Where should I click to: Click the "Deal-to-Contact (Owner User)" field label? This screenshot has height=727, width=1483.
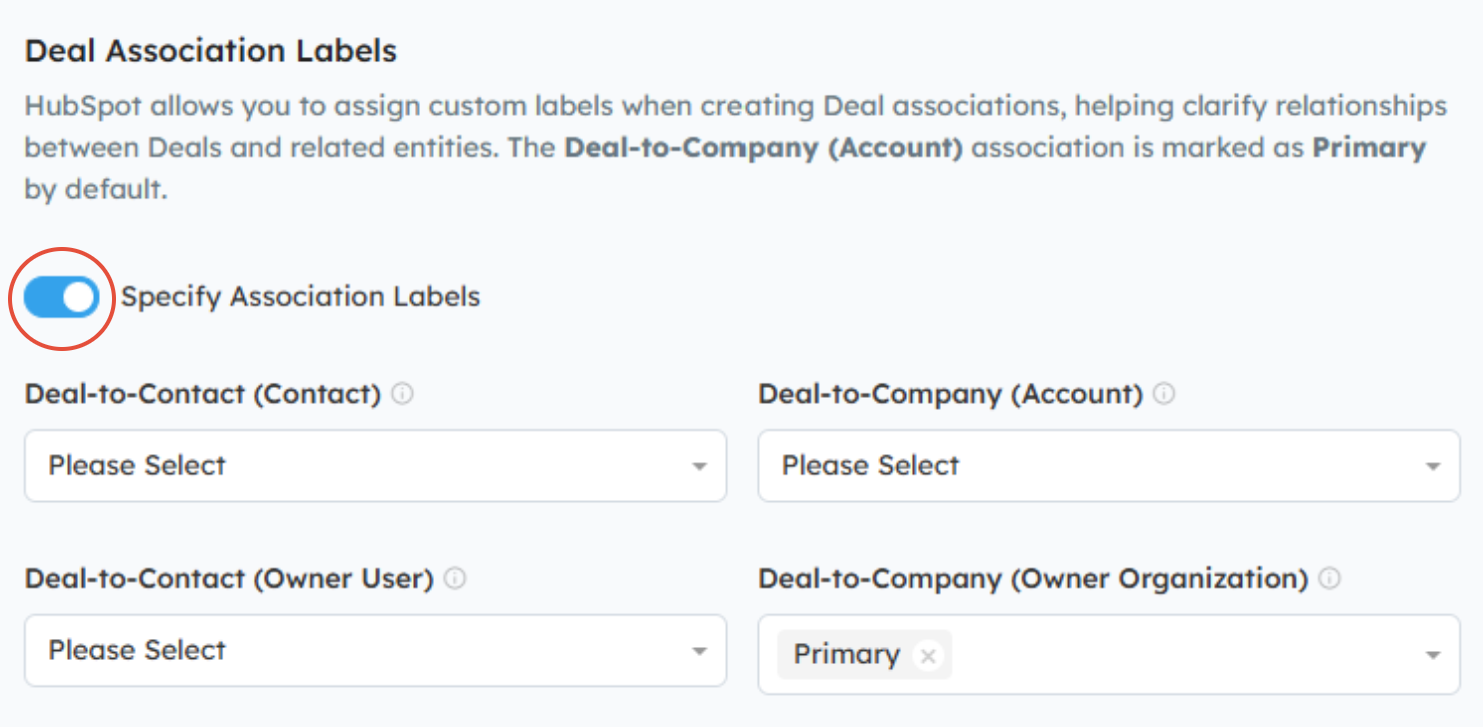click(x=229, y=579)
